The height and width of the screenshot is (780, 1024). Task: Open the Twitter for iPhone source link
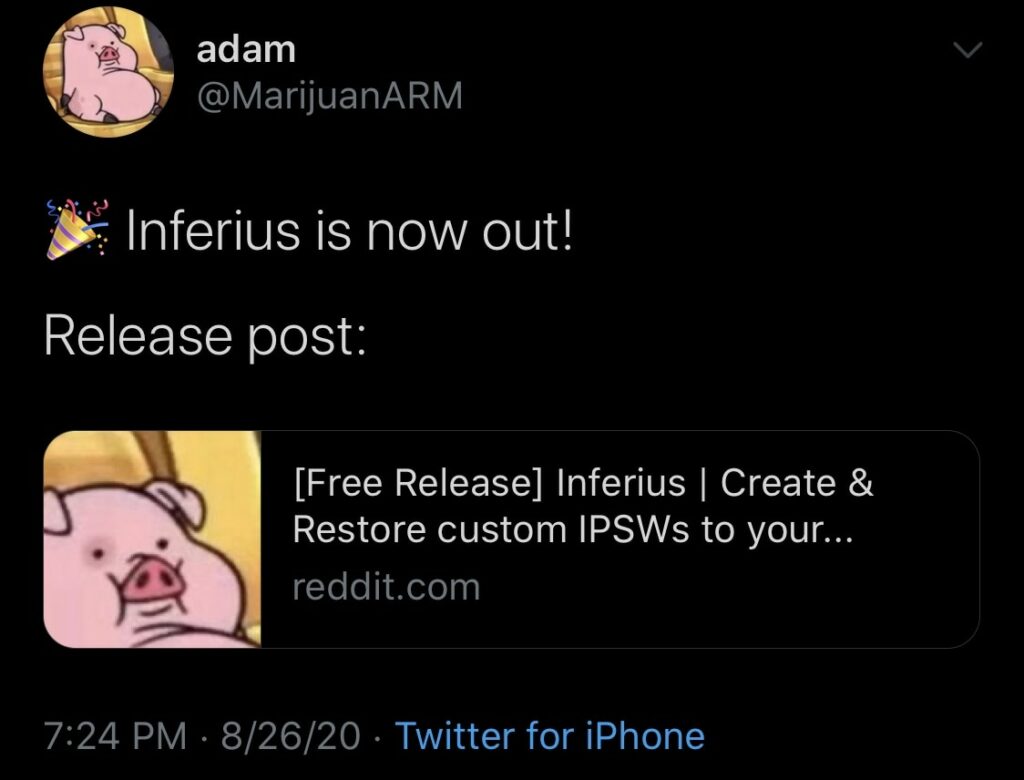[550, 736]
